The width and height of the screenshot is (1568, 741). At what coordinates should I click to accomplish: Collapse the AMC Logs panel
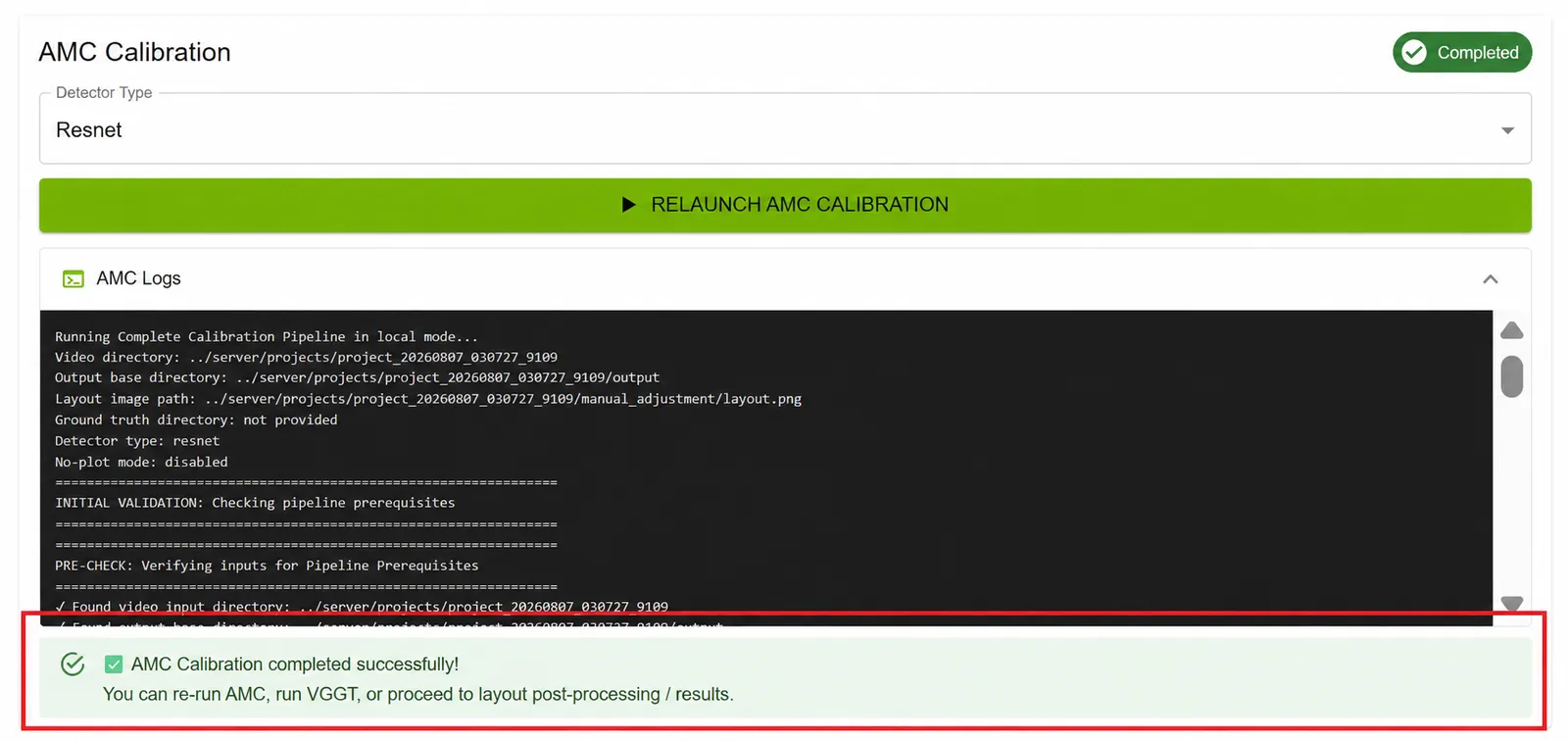pos(1490,279)
